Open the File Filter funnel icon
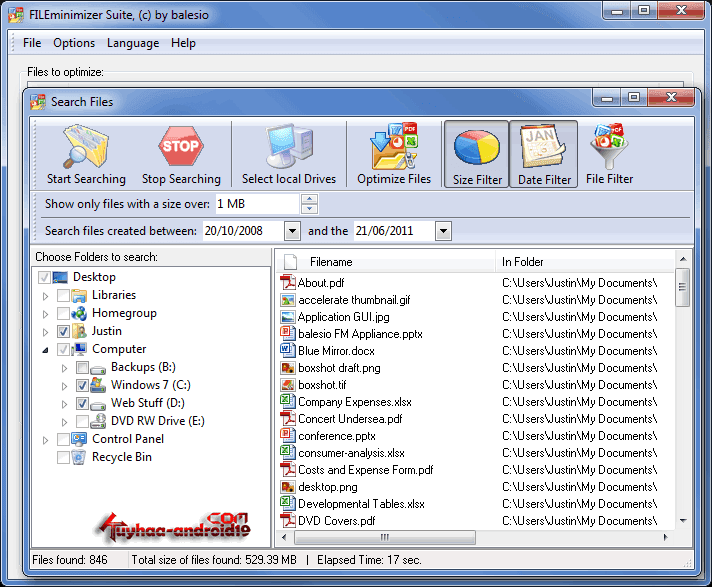 tap(609, 146)
